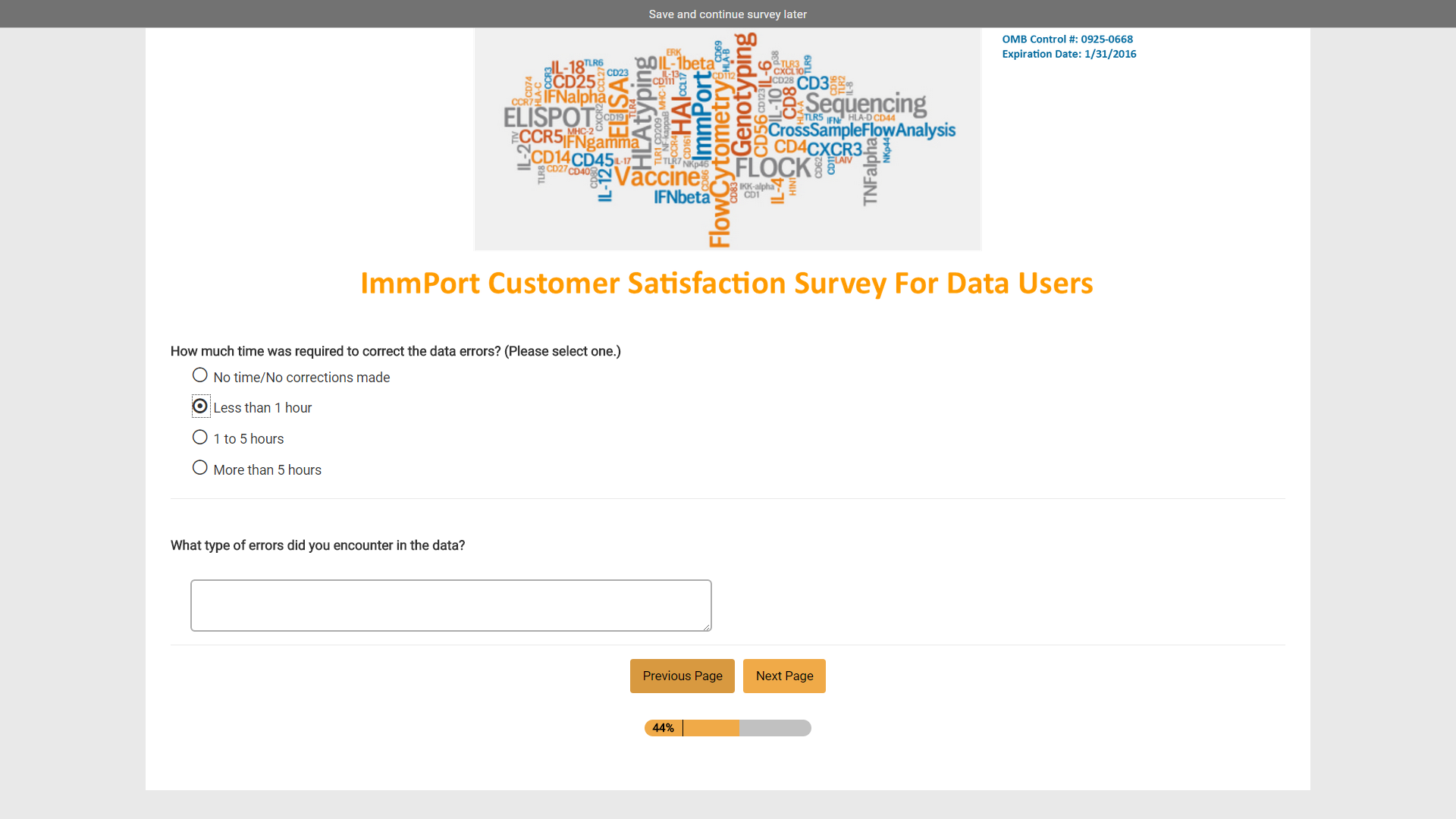
Task: Click the CrossSampleFlowAnalysis word in the banner
Action: tap(861, 130)
